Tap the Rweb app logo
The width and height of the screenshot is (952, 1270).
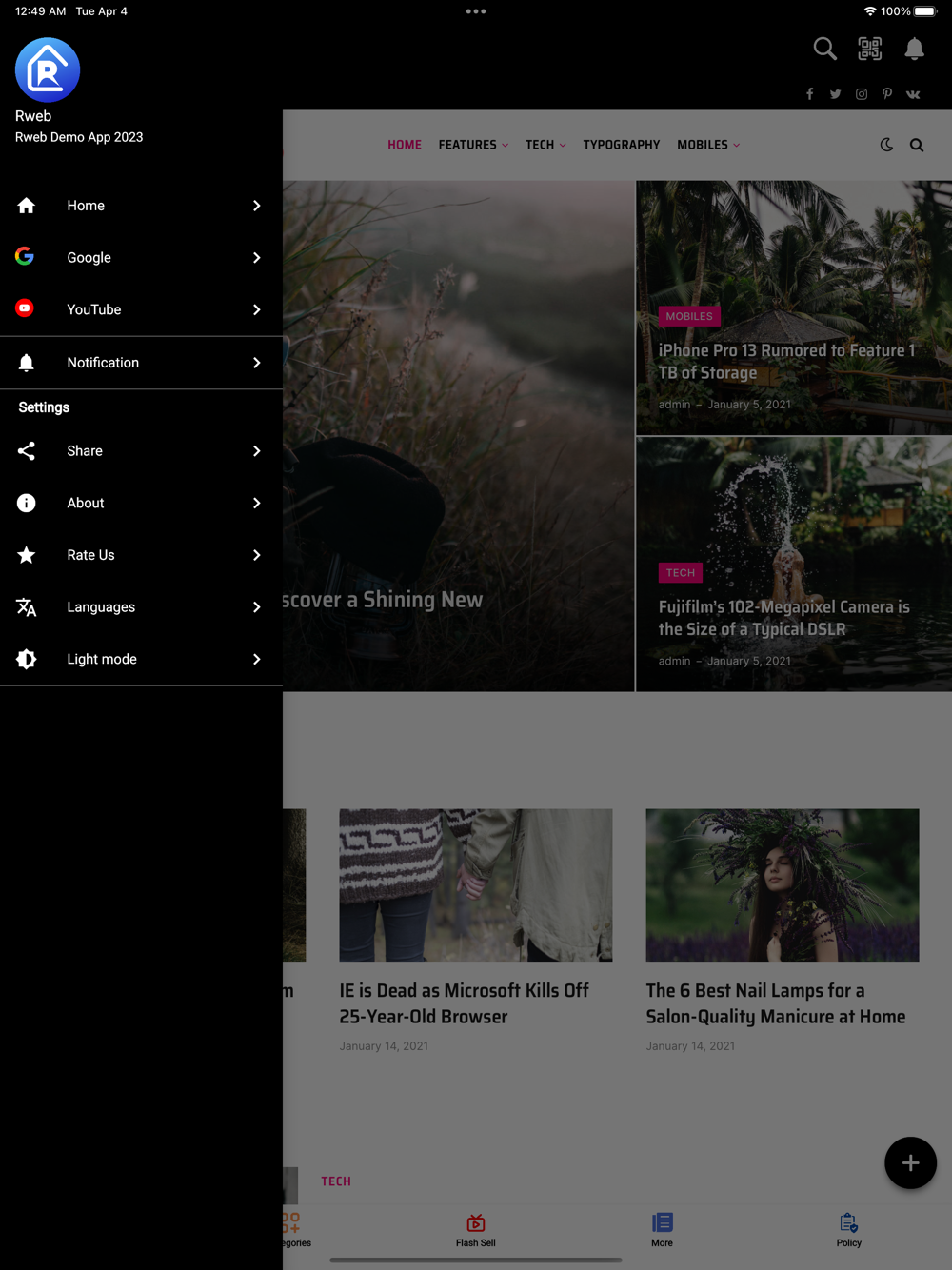tap(48, 70)
